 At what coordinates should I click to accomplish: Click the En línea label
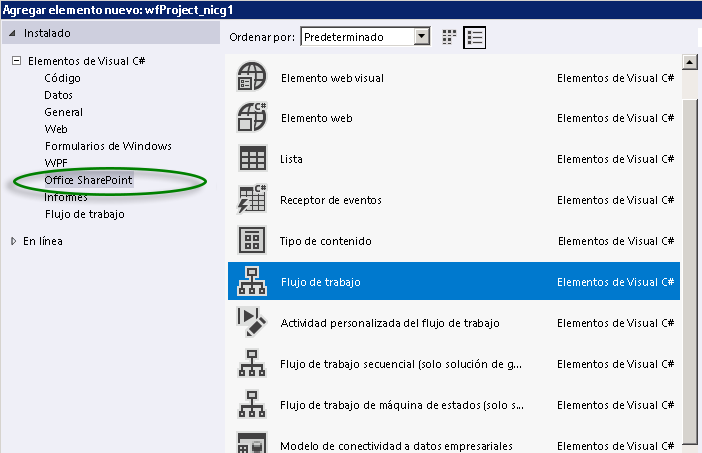[43, 241]
